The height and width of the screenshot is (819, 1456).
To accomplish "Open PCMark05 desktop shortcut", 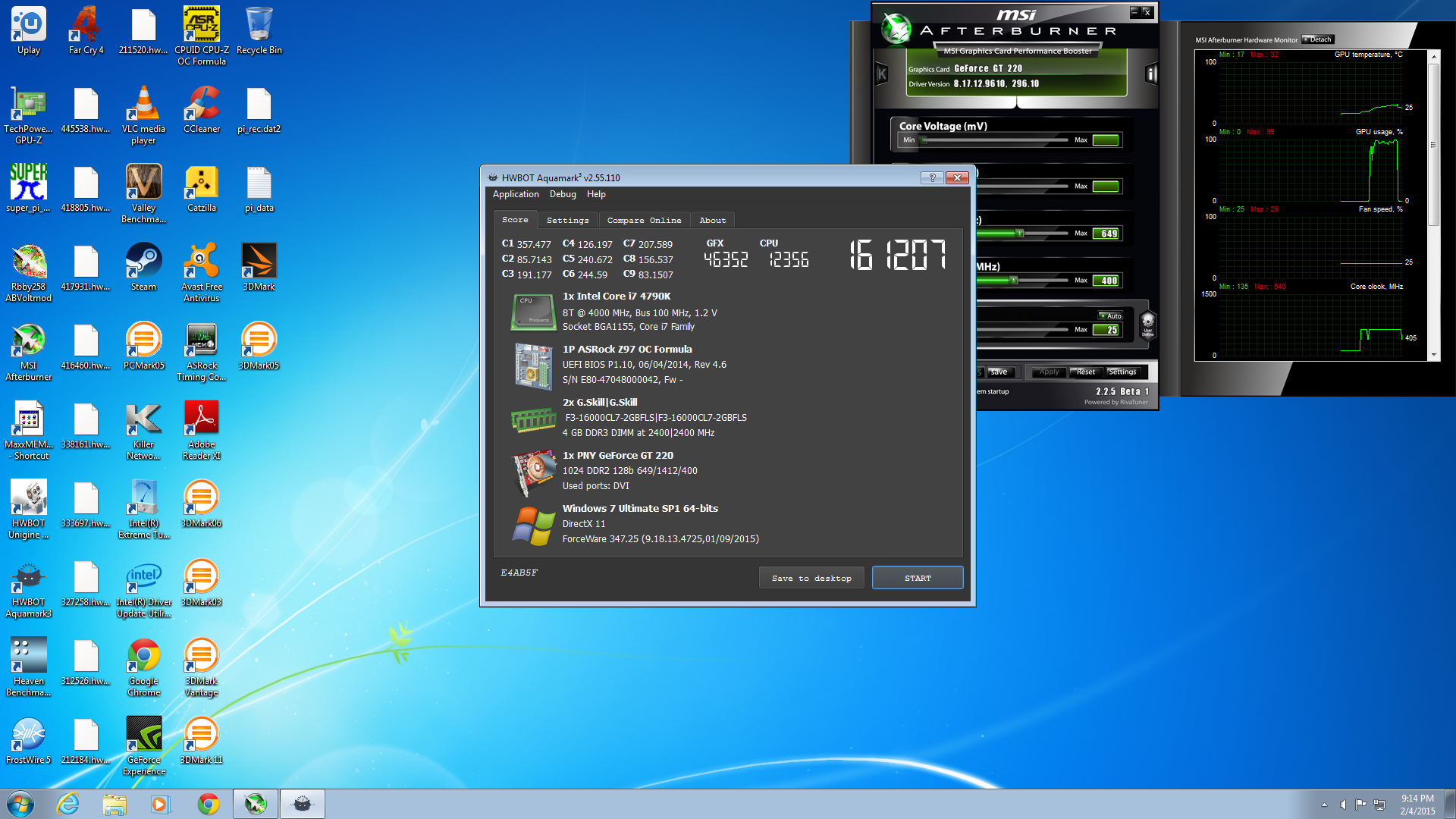I will point(144,347).
